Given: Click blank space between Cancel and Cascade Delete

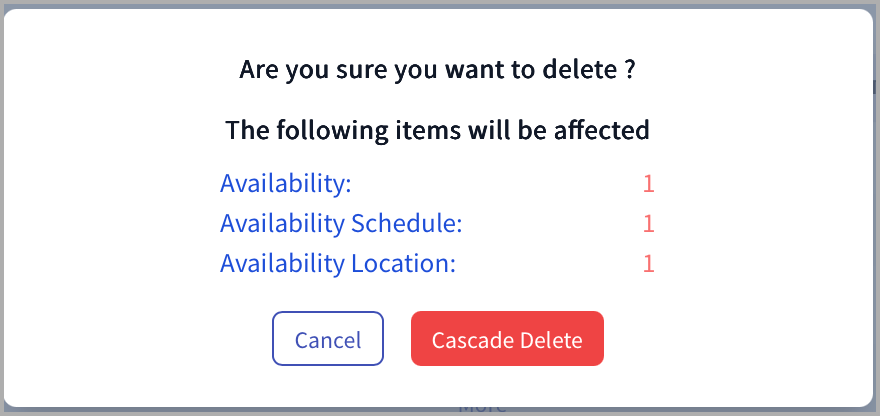Looking at the screenshot, I should tap(397, 339).
